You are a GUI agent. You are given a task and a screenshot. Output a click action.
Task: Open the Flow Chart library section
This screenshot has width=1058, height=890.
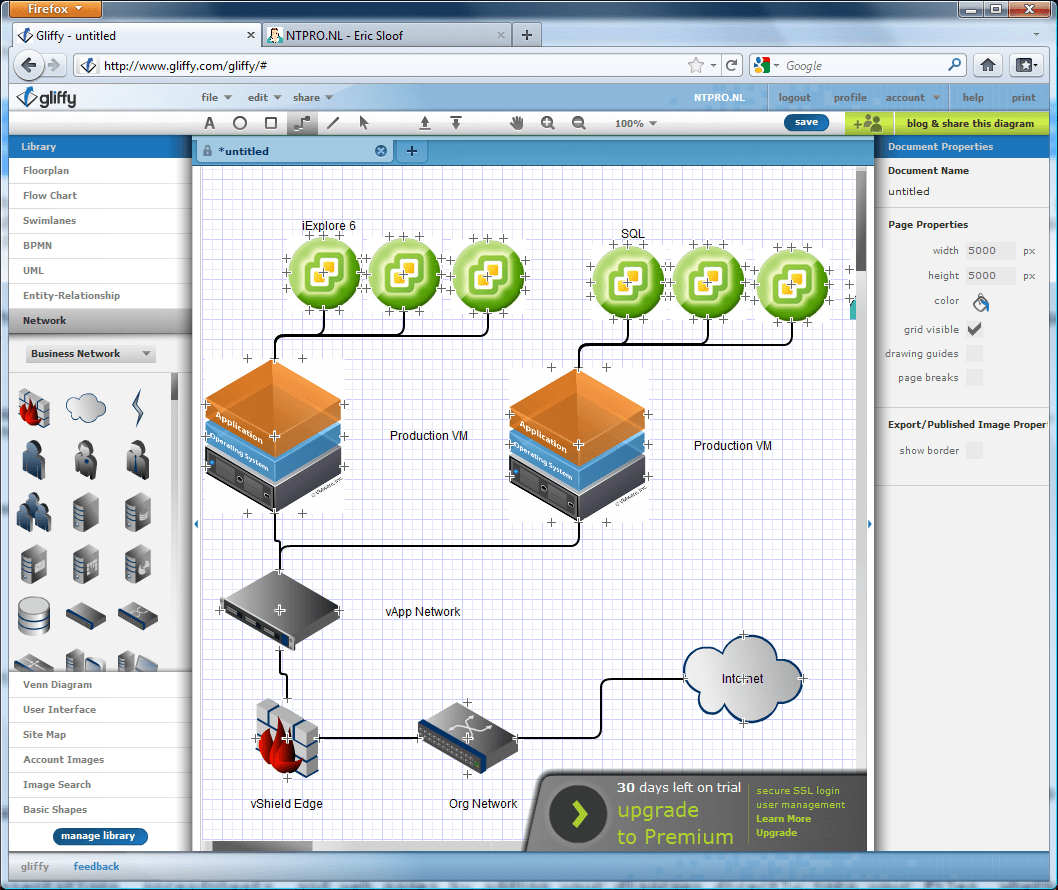100,196
